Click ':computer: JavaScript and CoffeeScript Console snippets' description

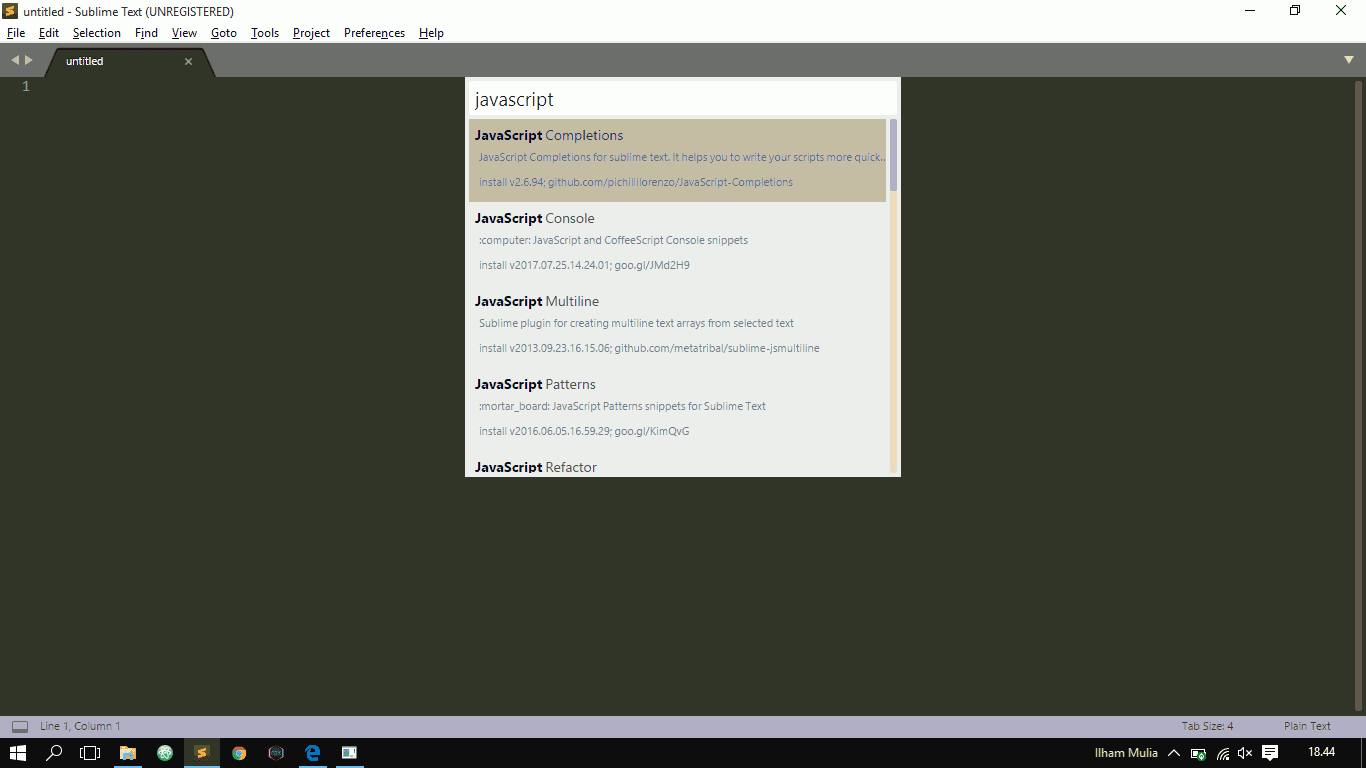(613, 240)
